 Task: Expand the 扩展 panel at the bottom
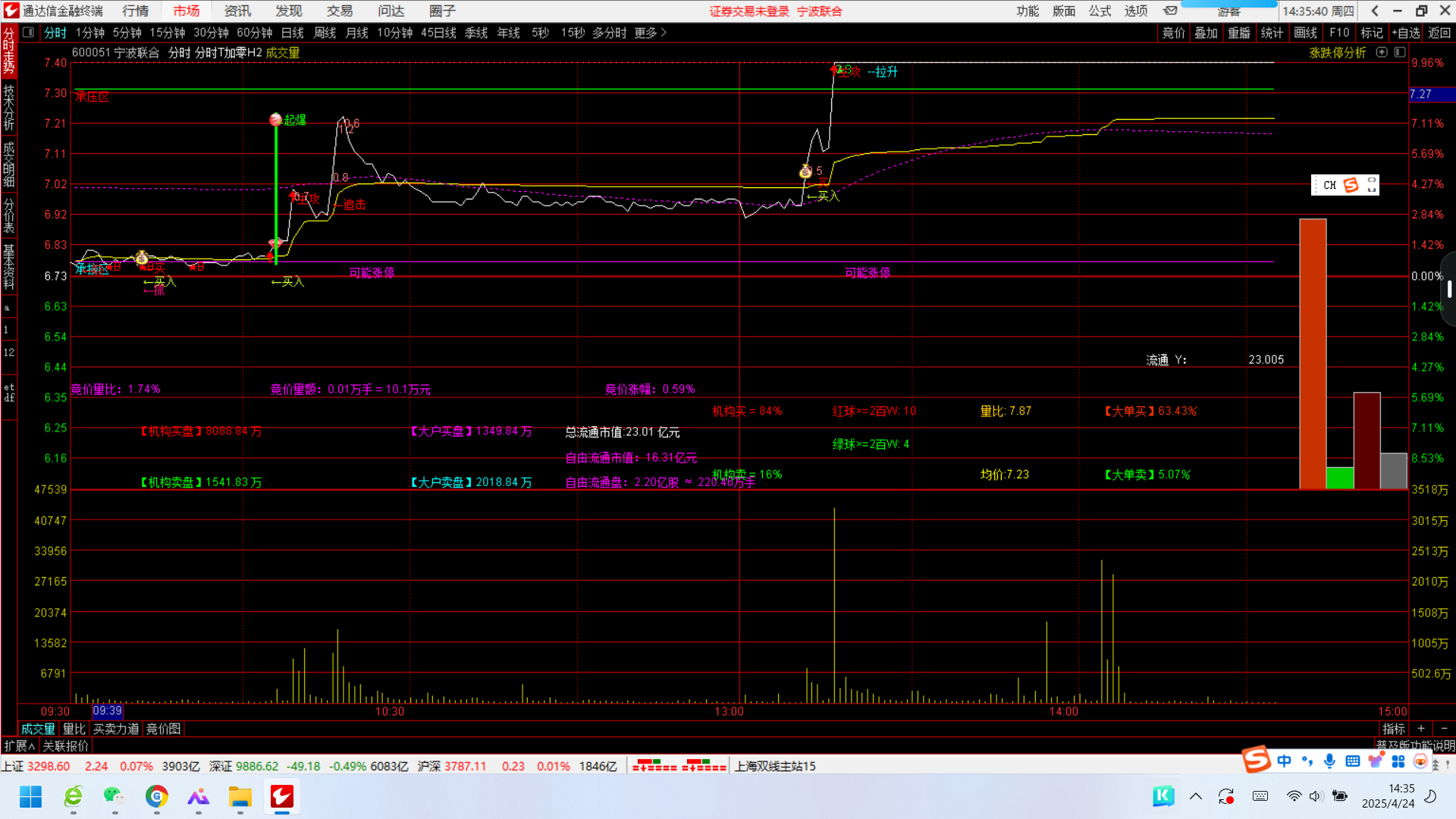tap(19, 746)
